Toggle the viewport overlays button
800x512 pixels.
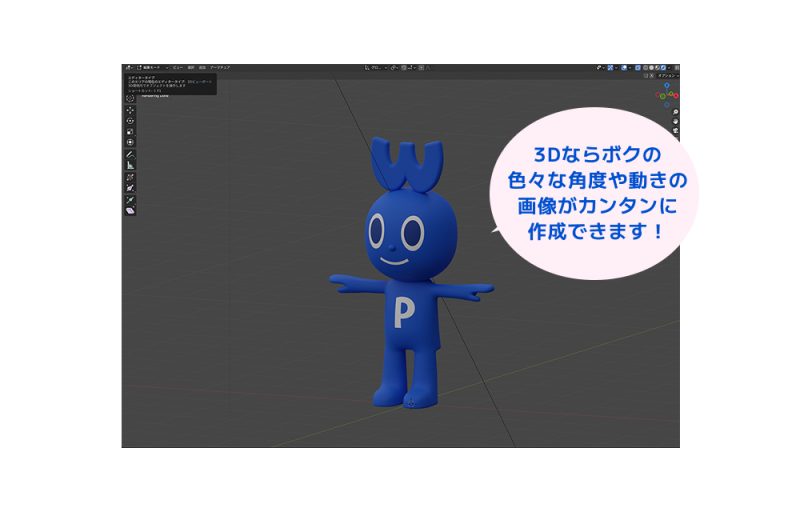(x=626, y=68)
